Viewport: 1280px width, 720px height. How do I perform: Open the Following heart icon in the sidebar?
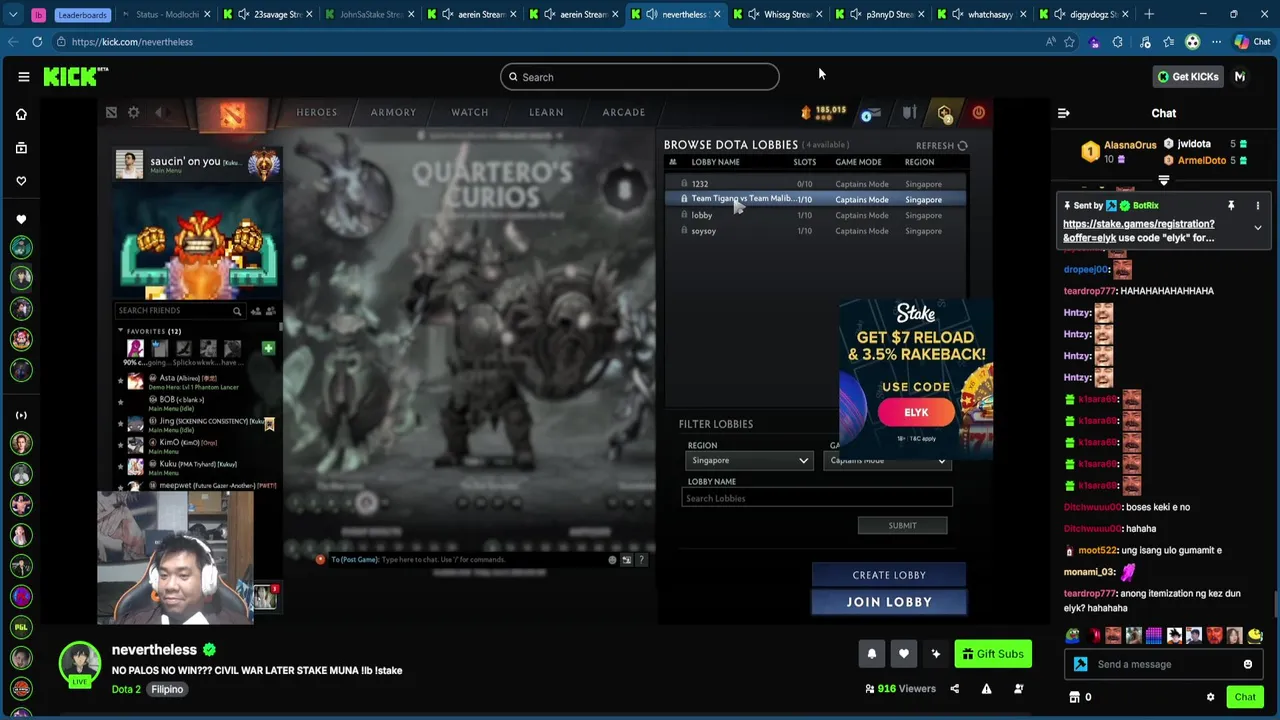click(21, 181)
